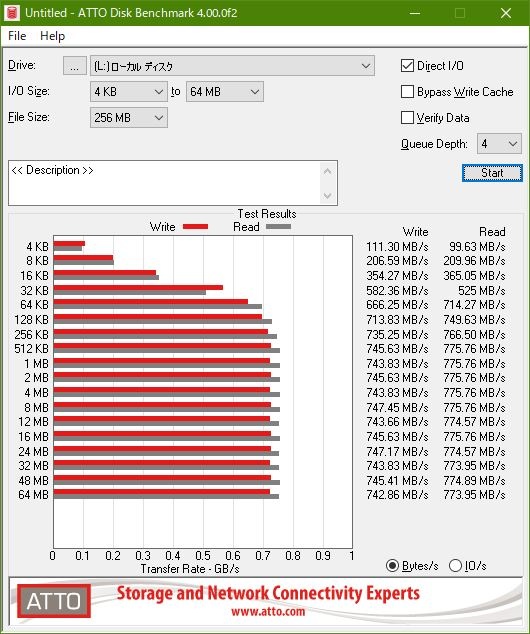This screenshot has width=530, height=634.
Task: Click the 64 MB row label in chart
Action: pyautogui.click(x=34, y=495)
